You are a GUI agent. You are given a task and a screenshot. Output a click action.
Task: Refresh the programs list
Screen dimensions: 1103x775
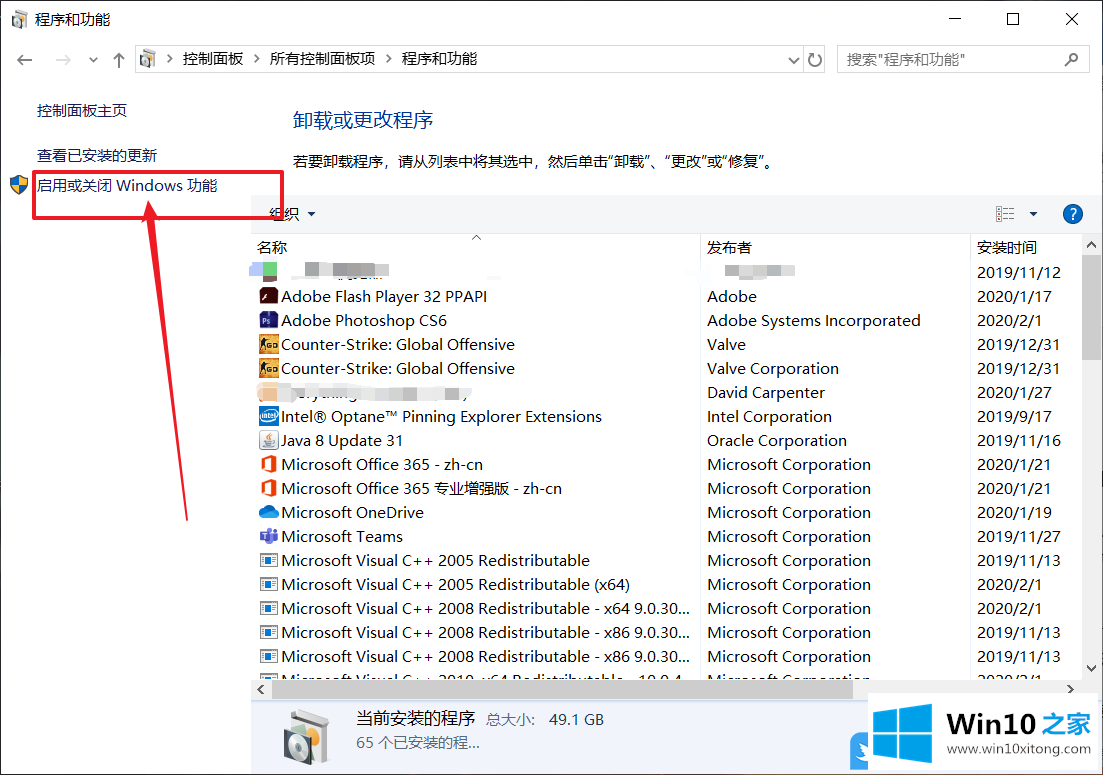tap(815, 60)
